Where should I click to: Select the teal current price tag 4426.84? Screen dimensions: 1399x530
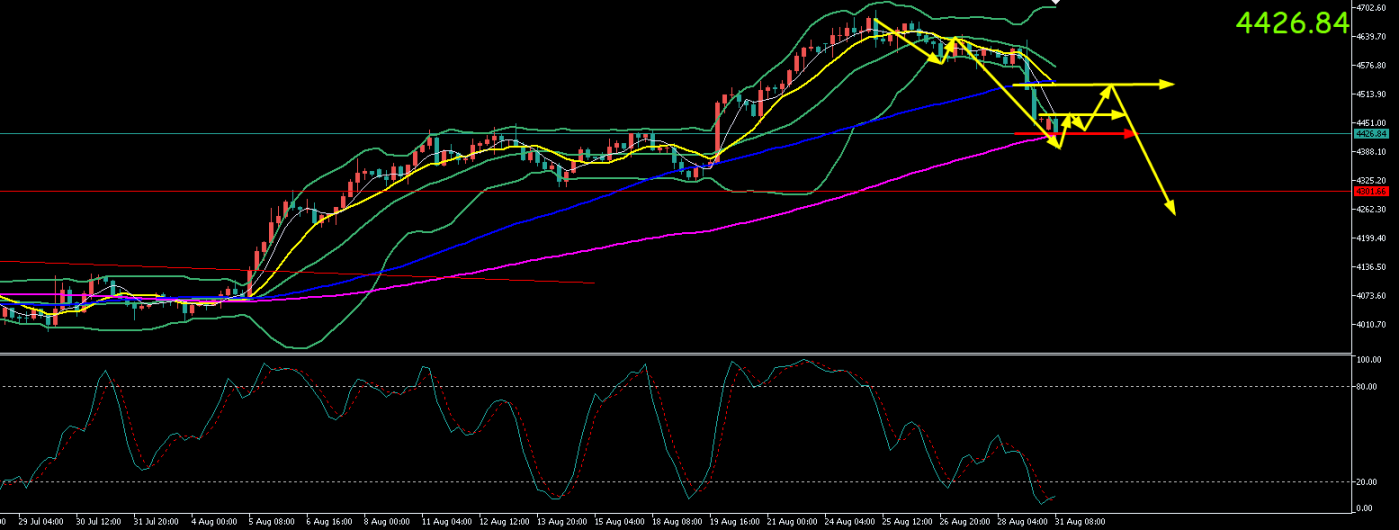pos(1369,133)
